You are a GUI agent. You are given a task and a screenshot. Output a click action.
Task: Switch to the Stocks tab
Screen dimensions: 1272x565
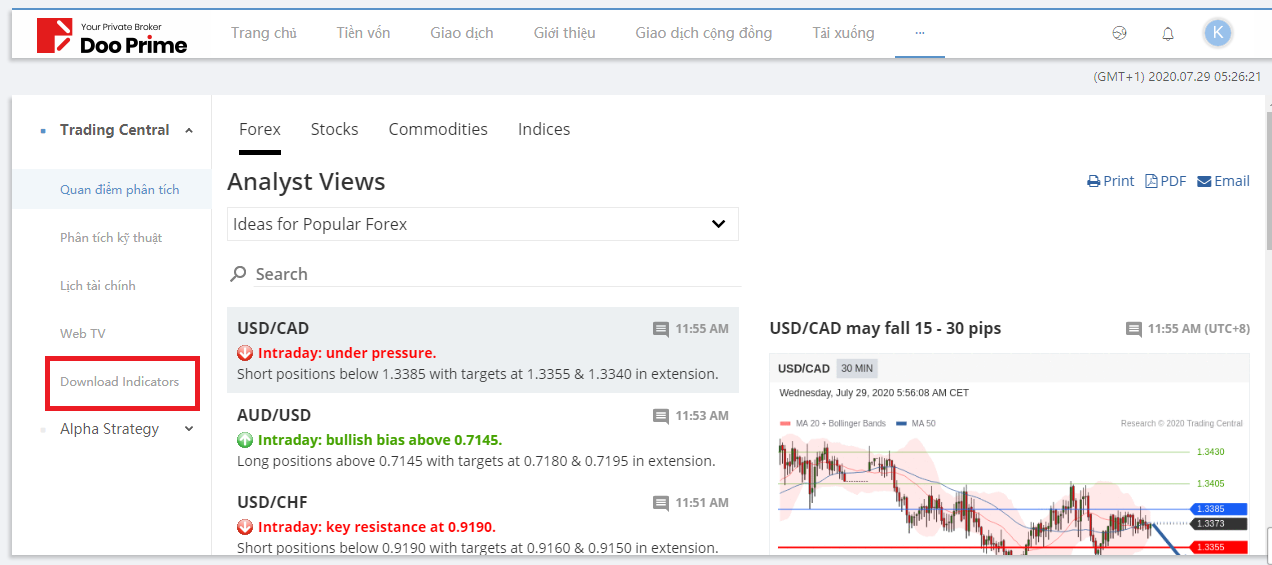334,129
